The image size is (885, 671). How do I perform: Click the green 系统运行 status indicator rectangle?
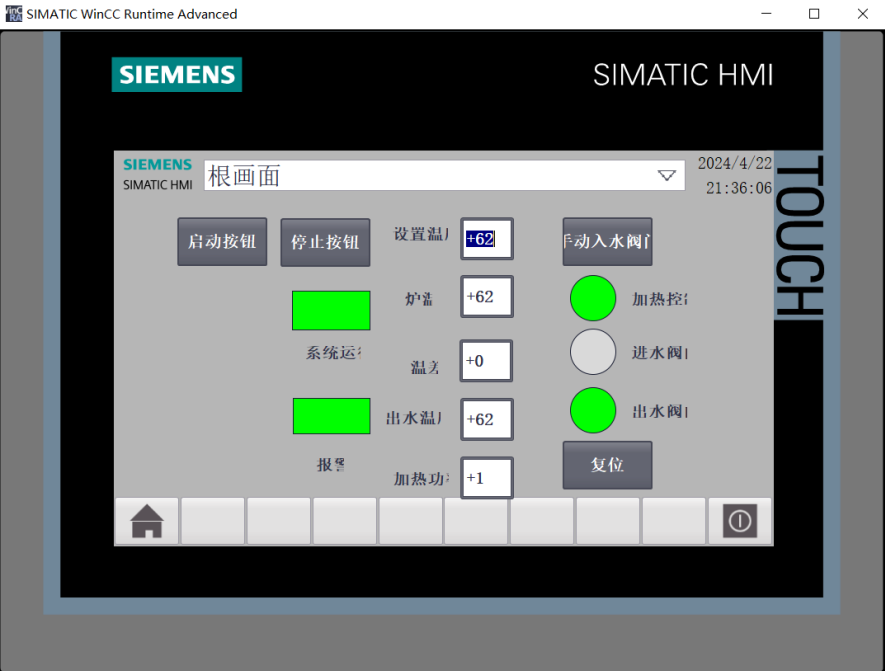coord(331,310)
